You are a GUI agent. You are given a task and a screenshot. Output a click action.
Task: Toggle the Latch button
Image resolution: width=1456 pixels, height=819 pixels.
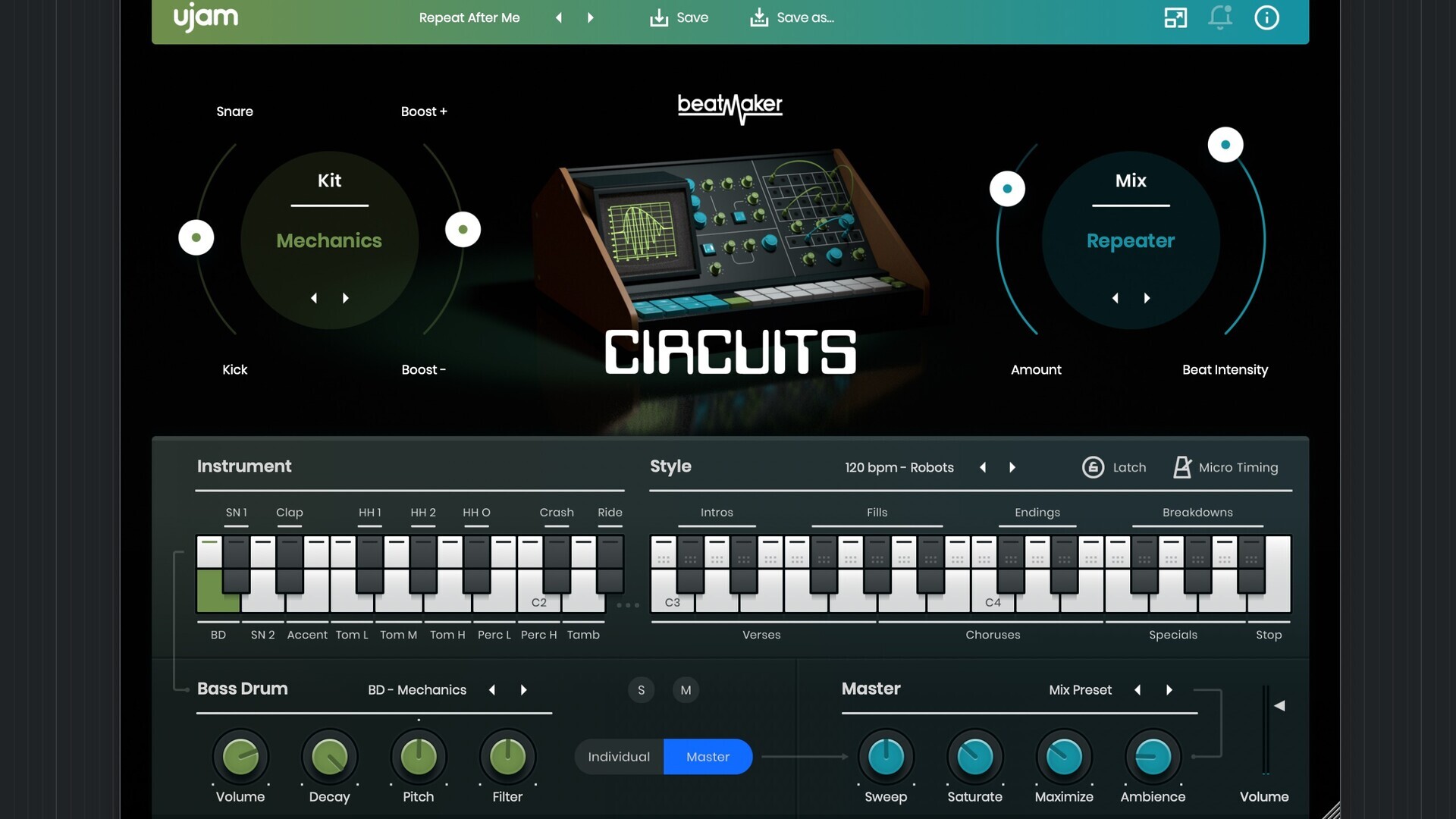1113,467
